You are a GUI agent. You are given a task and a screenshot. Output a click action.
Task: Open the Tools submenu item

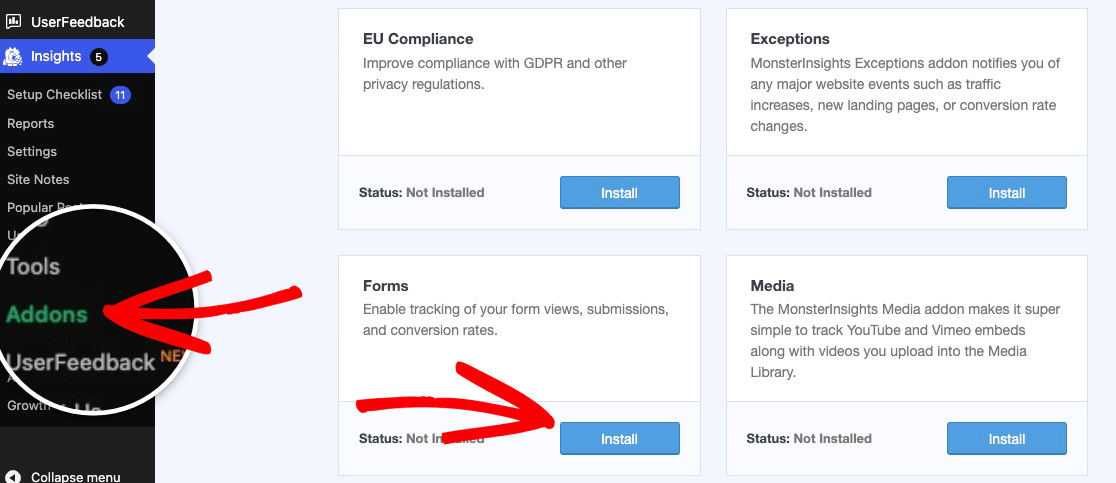(x=34, y=267)
